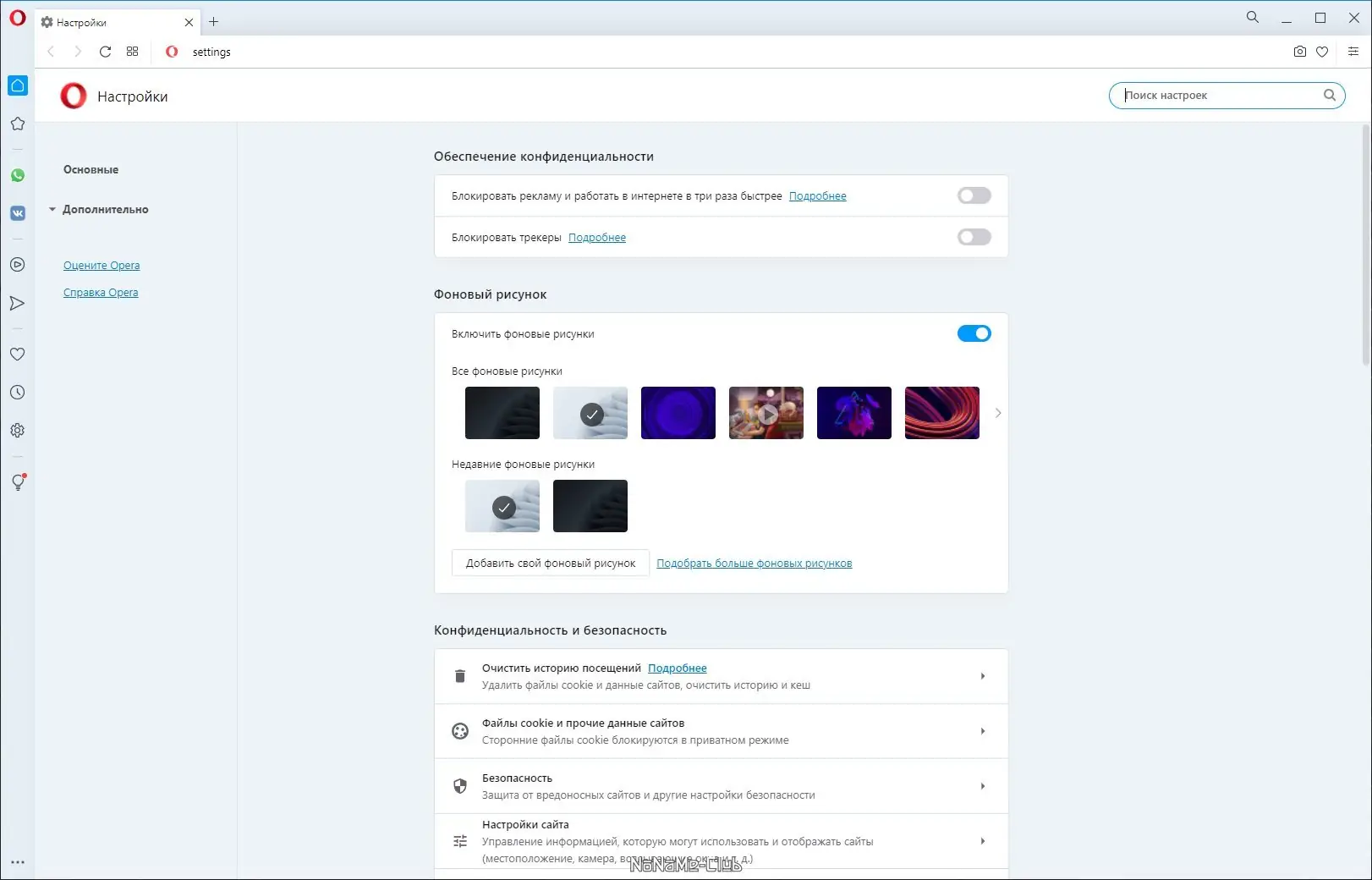Enable the tracker blocking toggle
Viewport: 1372px width, 880px height.
(974, 237)
